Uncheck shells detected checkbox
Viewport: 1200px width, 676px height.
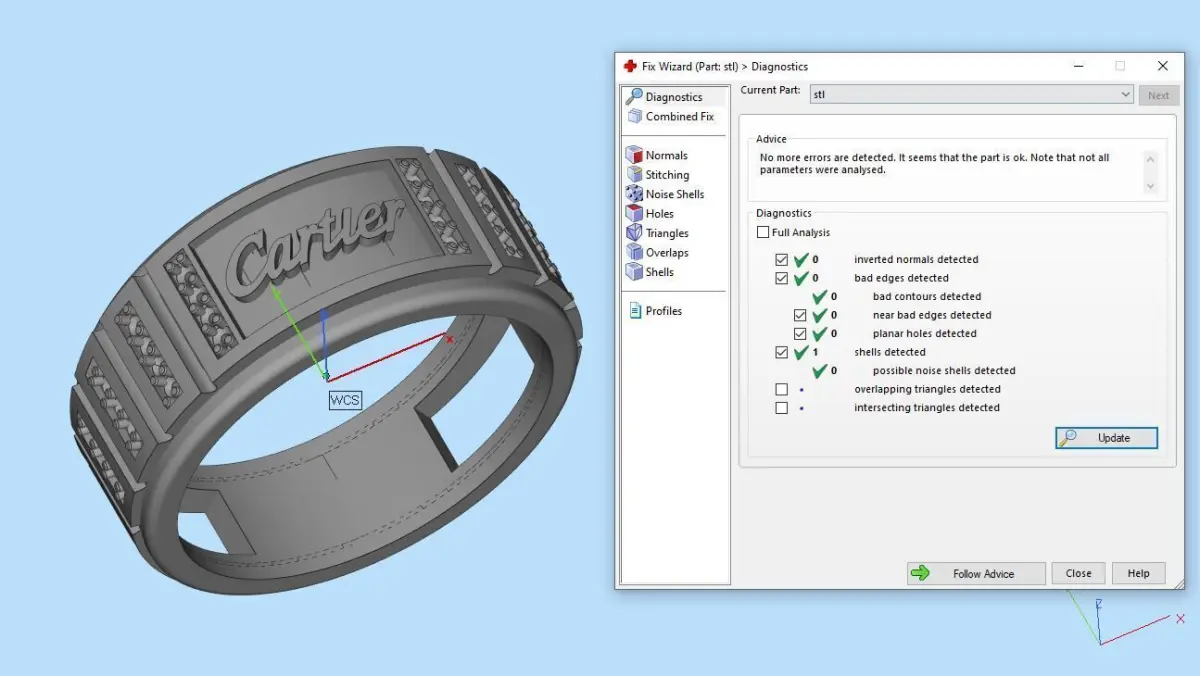tap(782, 352)
